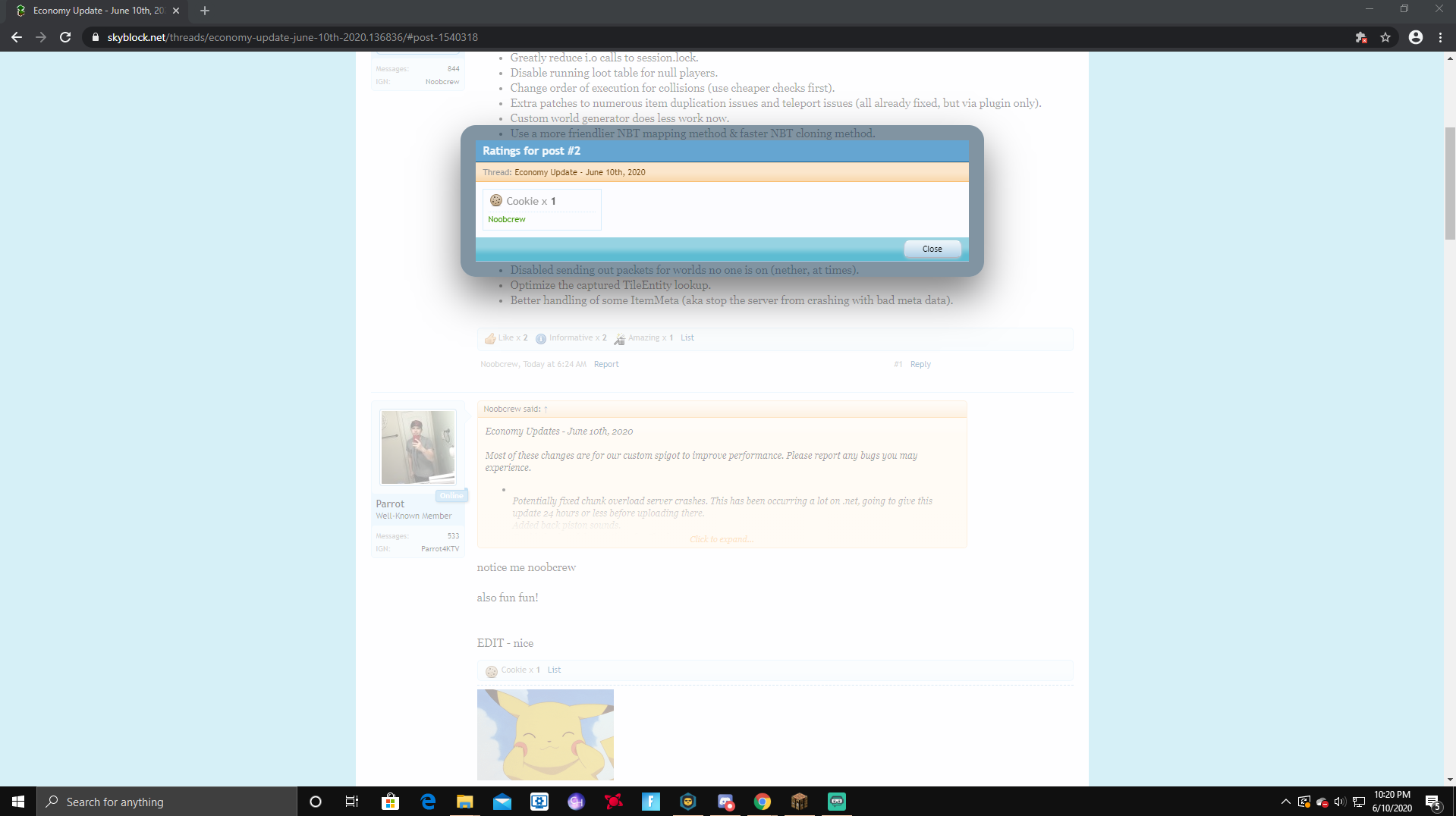Go back to previous page in Chrome
This screenshot has height=816, width=1456.
[17, 37]
